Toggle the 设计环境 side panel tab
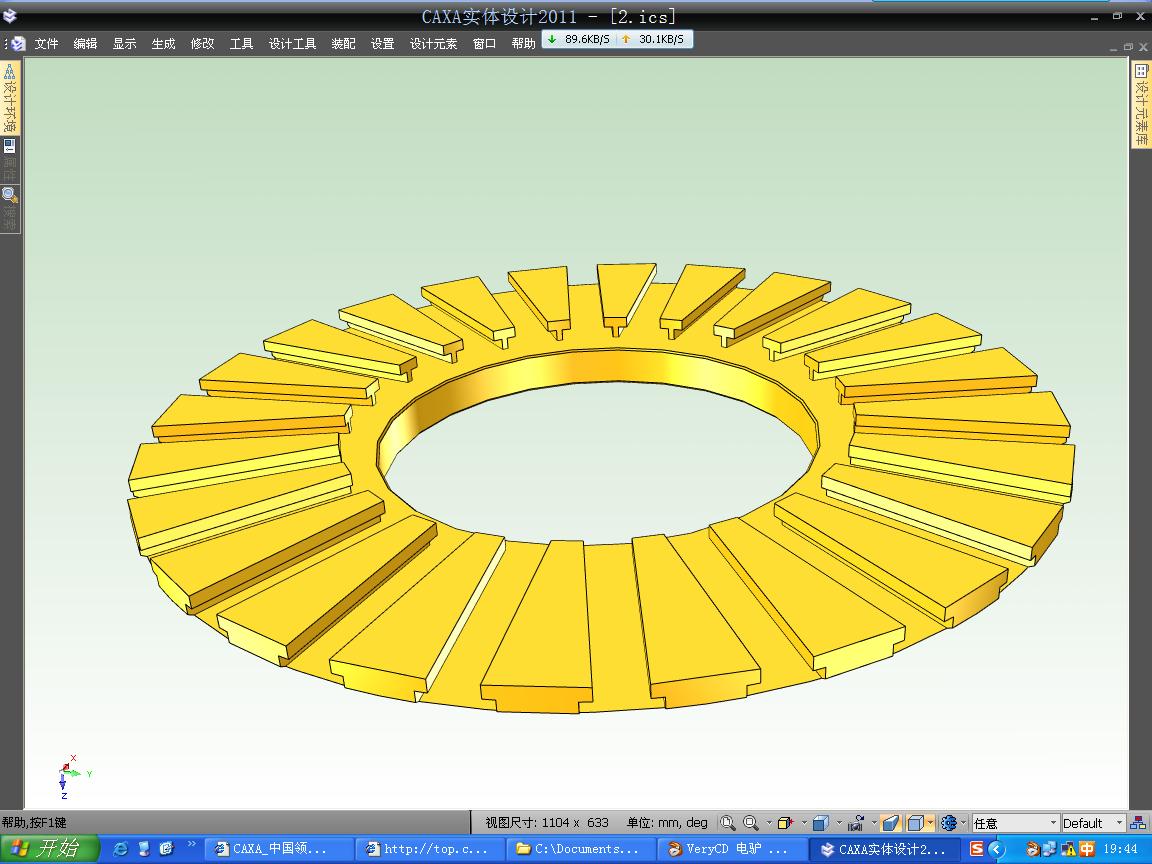Image resolution: width=1152 pixels, height=864 pixels. [9, 98]
